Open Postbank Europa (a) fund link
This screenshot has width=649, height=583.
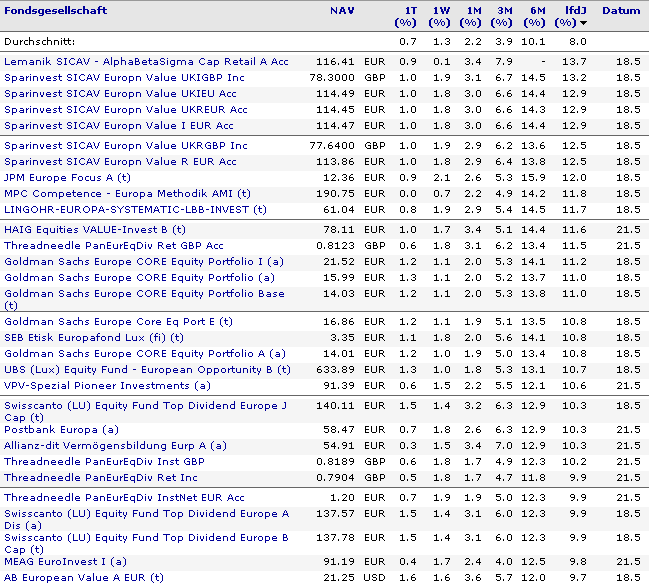click(61, 429)
